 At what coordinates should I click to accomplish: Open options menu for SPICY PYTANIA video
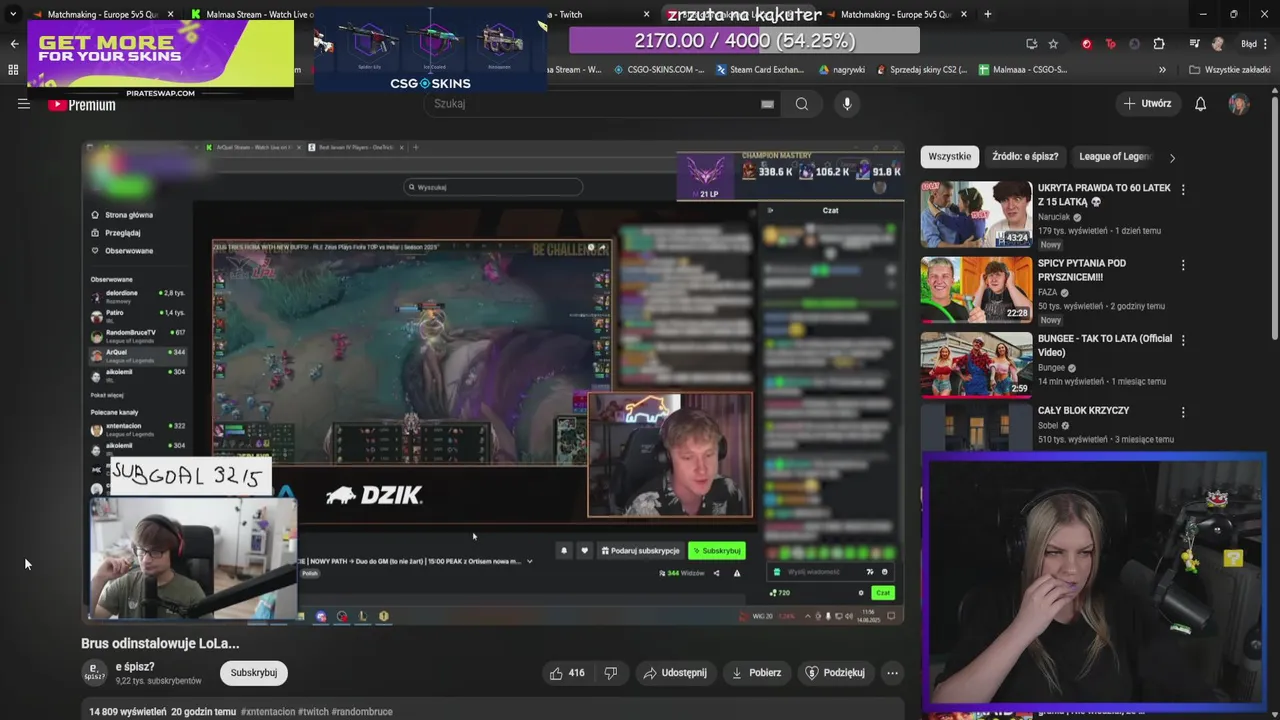(x=1183, y=265)
